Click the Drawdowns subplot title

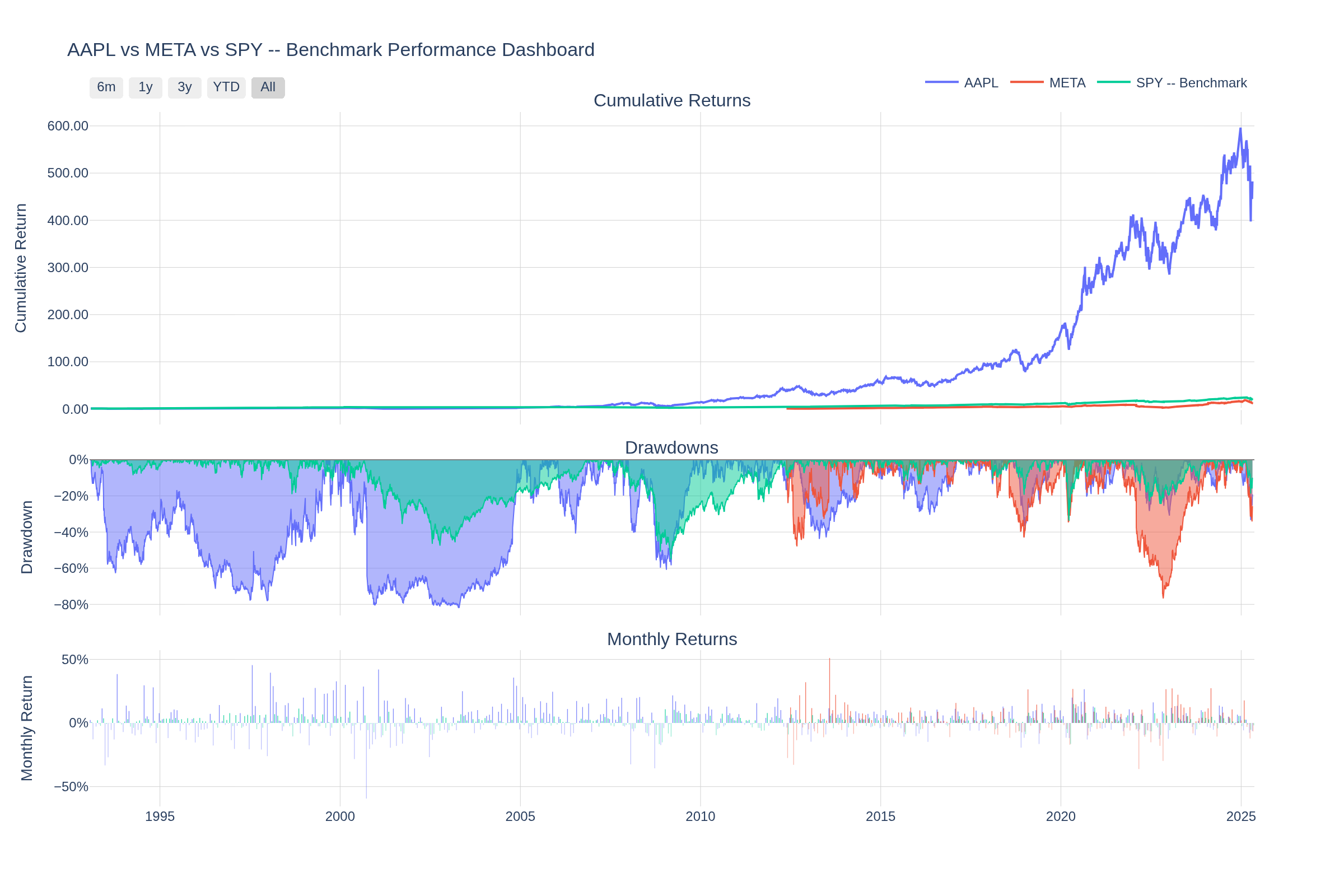[x=672, y=449]
